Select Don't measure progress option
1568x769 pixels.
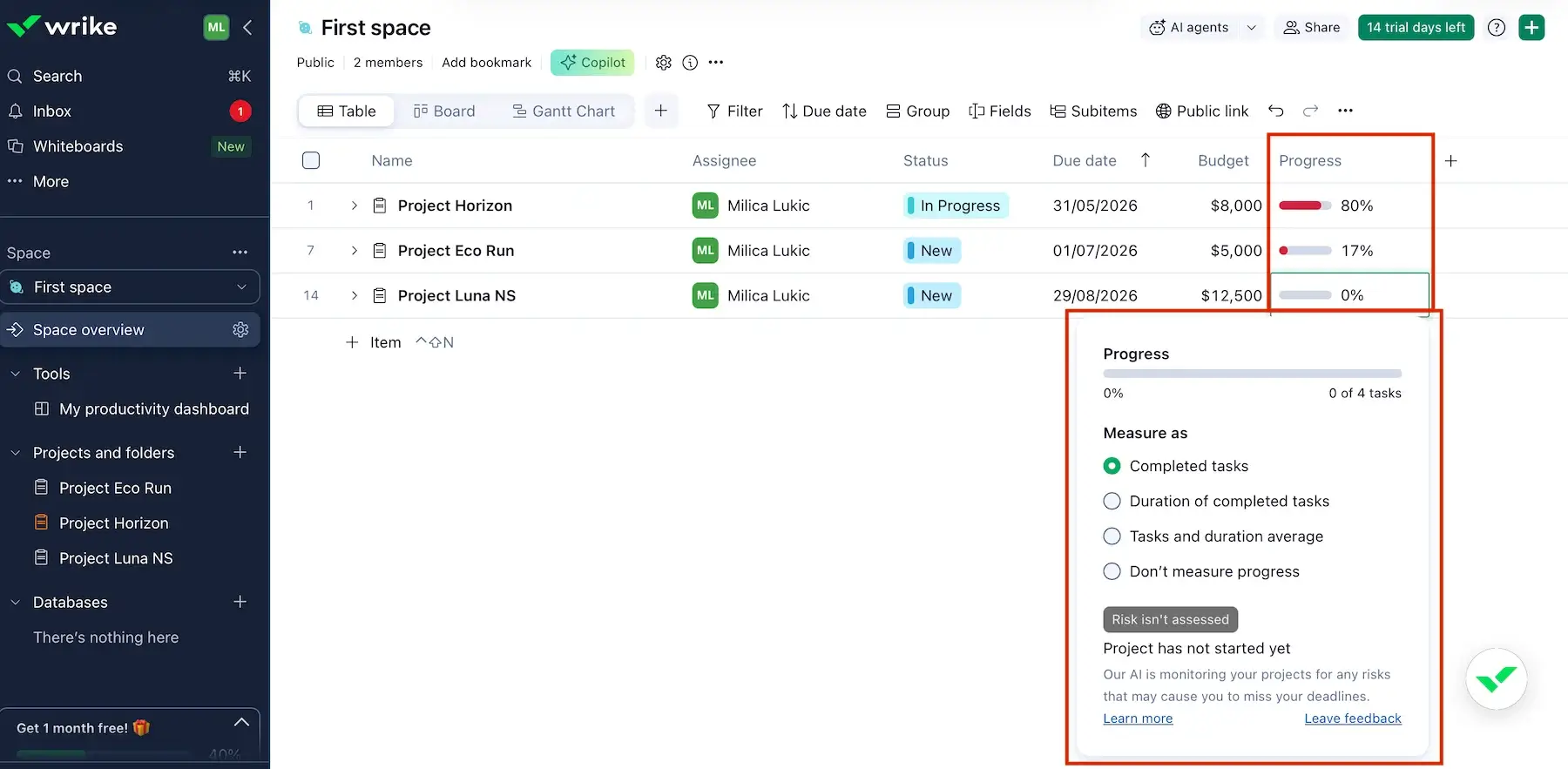click(x=1112, y=572)
